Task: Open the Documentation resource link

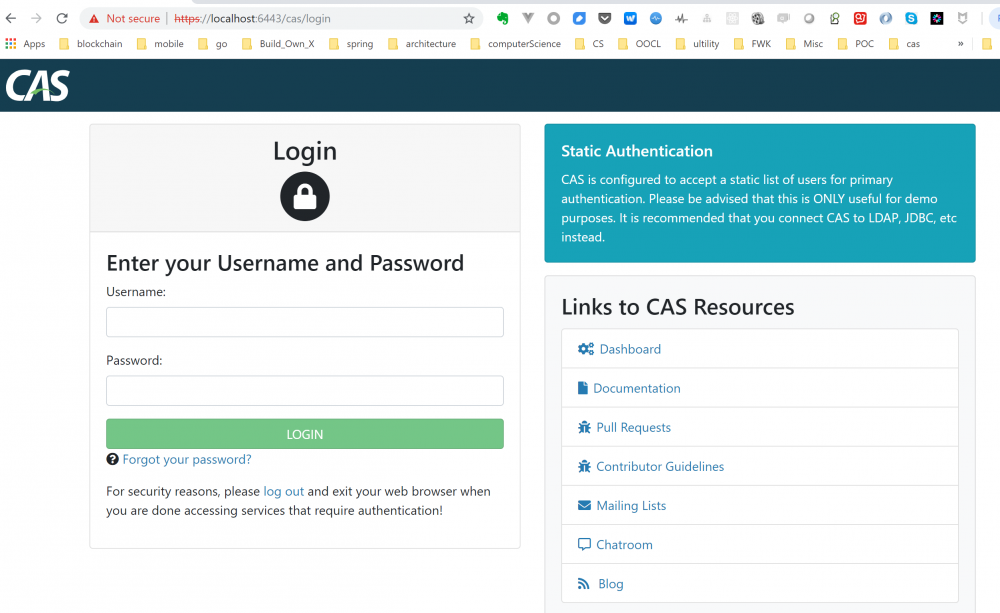Action: [x=636, y=388]
